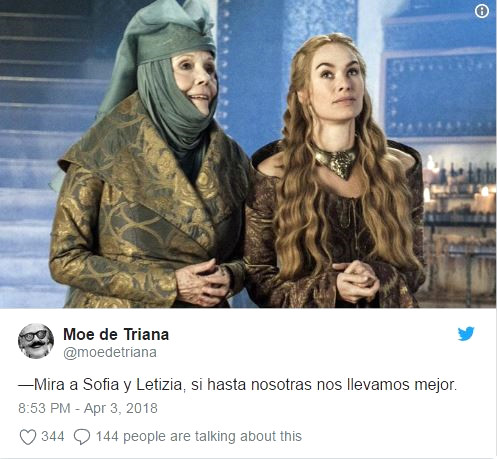Click the Apr 3, 2018 date
Viewport: 498px width, 459px height.
click(x=121, y=408)
